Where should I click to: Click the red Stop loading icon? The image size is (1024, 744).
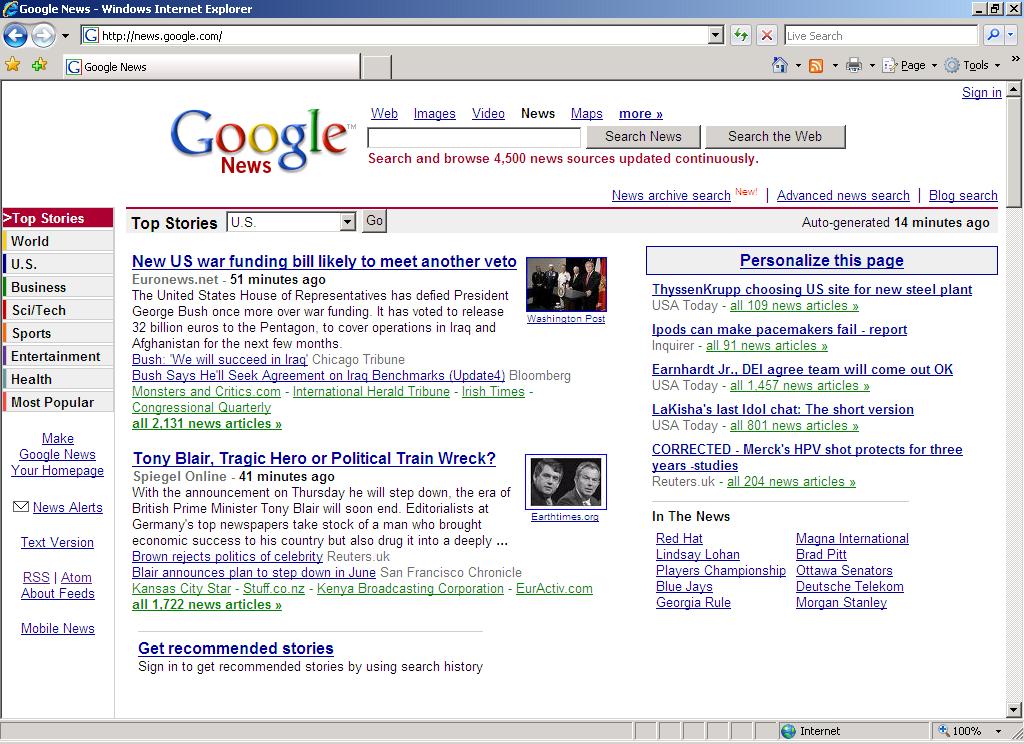point(767,35)
